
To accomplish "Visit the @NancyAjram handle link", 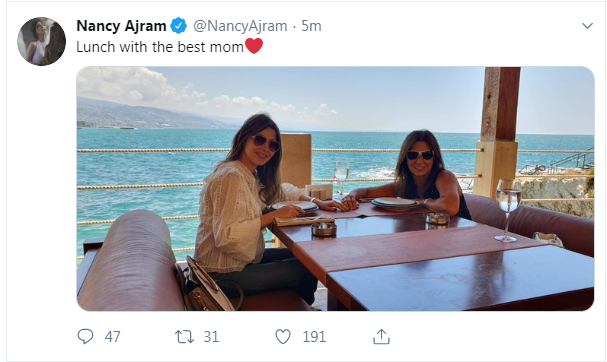I will (x=240, y=26).
